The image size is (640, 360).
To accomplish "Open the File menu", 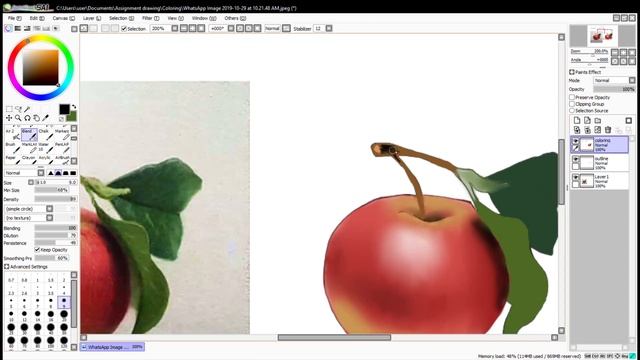I will click(14, 18).
